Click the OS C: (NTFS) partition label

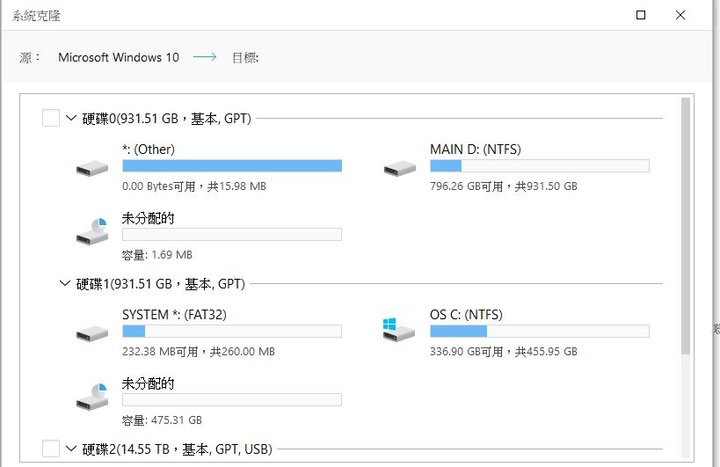point(466,315)
